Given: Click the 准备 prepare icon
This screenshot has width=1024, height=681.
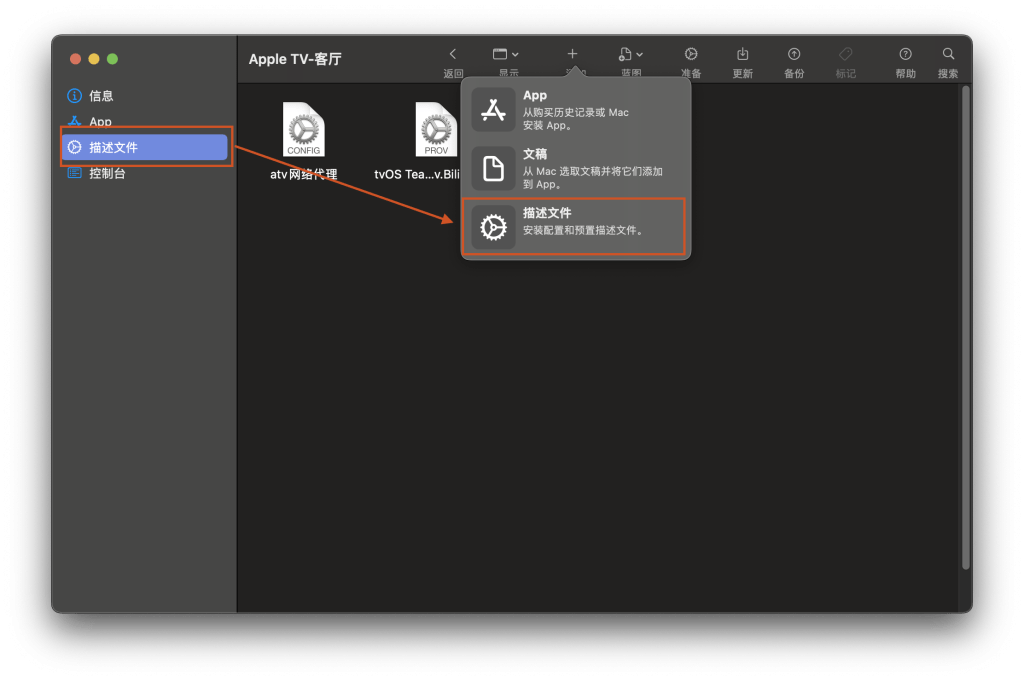Looking at the screenshot, I should tap(691, 54).
